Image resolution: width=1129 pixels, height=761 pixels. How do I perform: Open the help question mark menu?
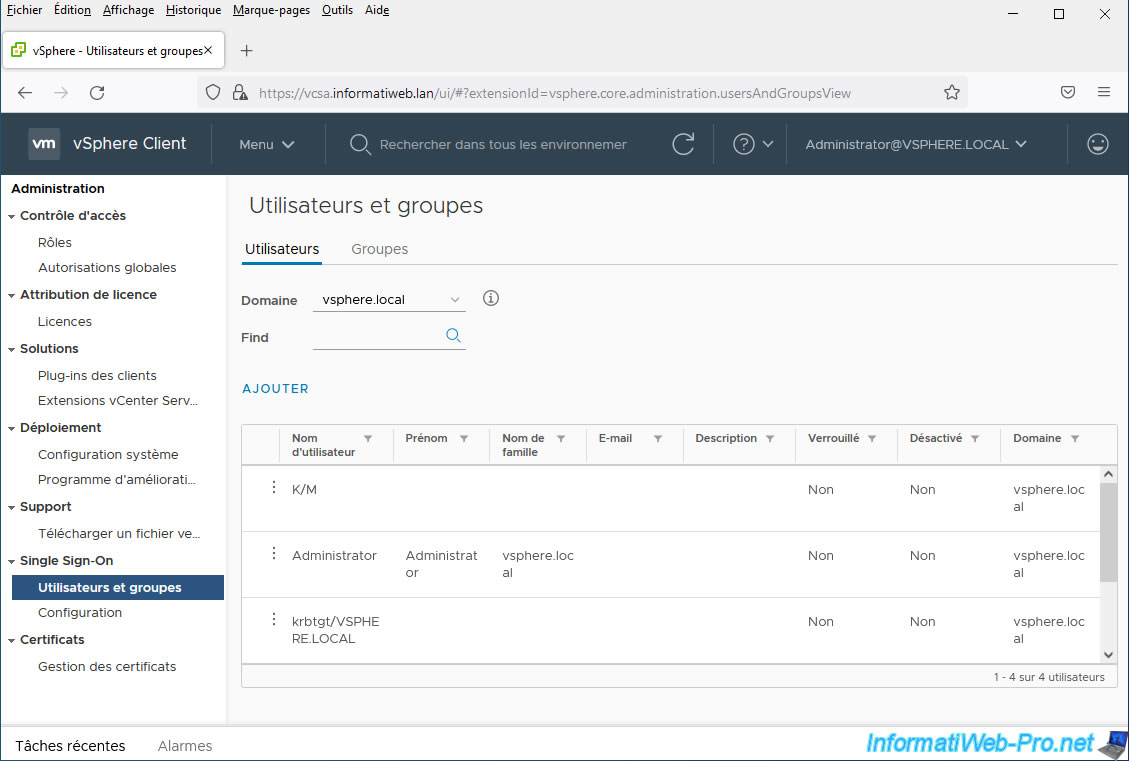coord(752,144)
